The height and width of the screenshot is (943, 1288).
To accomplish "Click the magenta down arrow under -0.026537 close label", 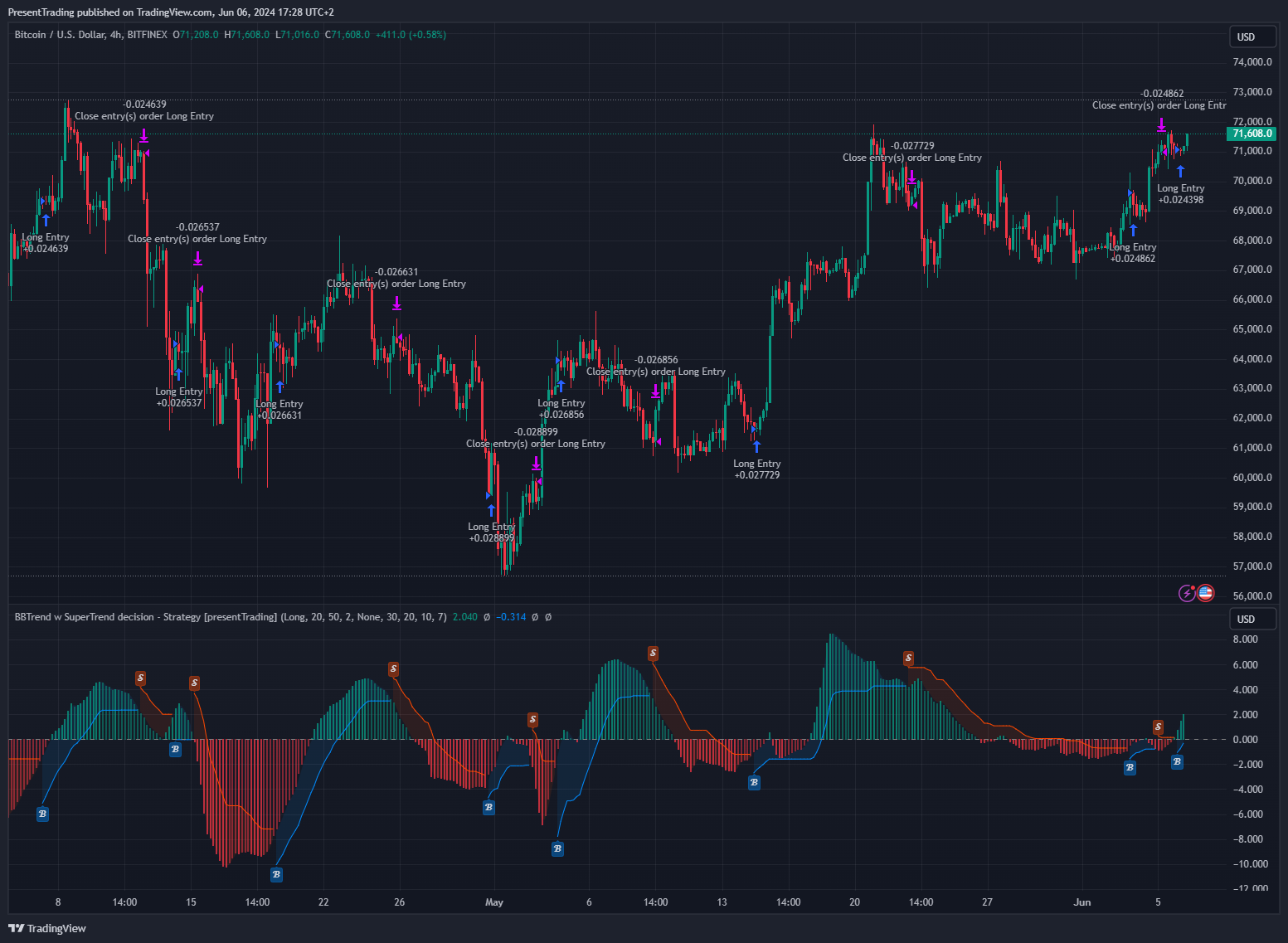I will [x=197, y=258].
